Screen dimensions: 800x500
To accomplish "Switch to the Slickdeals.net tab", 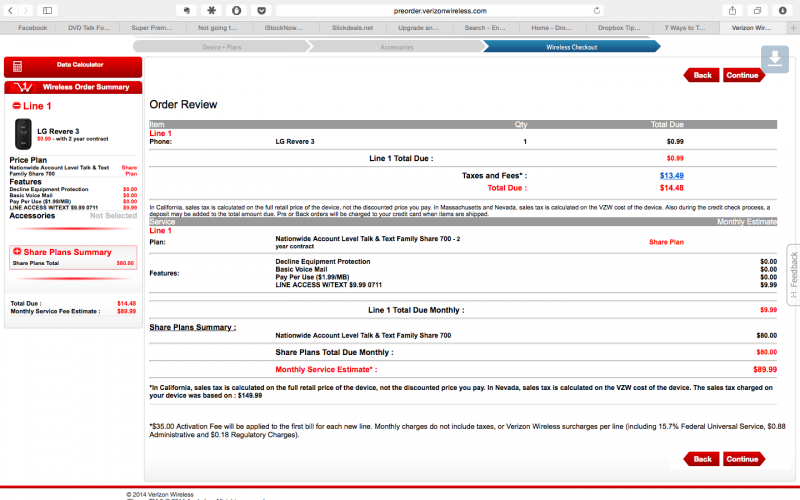I will [x=352, y=28].
